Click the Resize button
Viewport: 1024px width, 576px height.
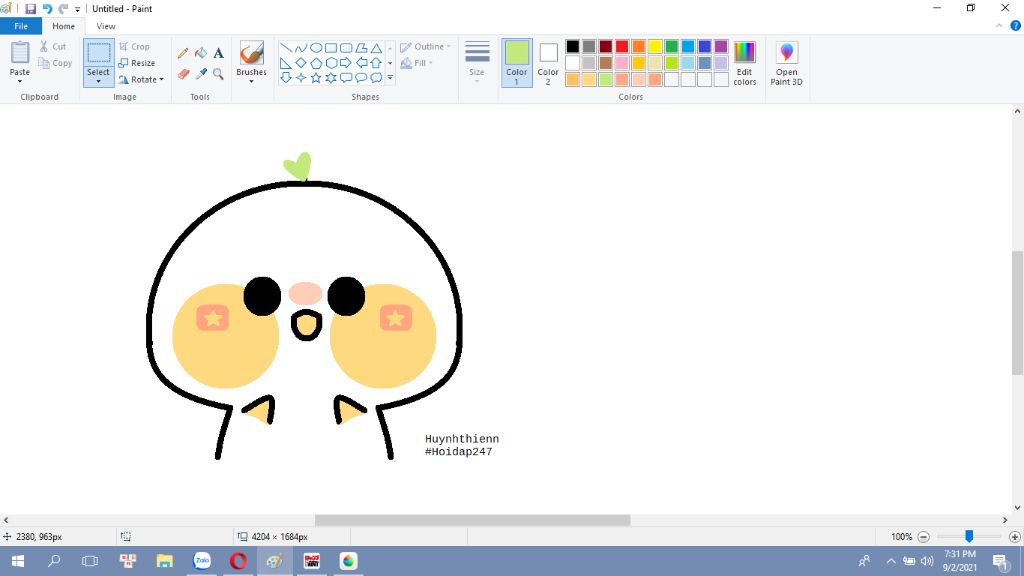(136, 63)
